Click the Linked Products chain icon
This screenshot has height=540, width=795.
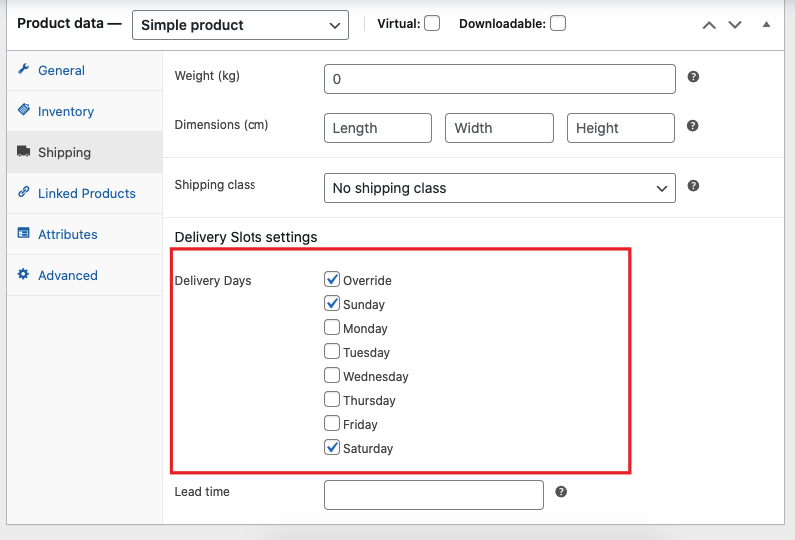click(23, 192)
